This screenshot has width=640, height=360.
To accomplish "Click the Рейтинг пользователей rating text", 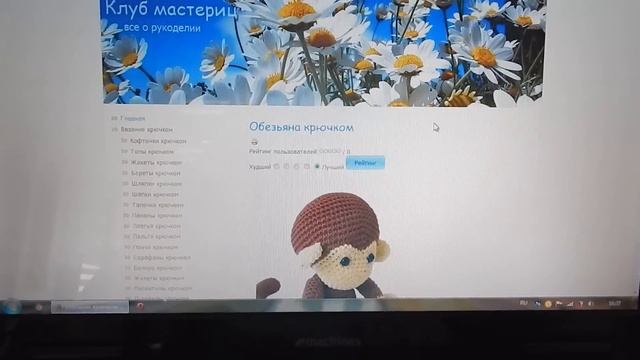I will [283, 151].
